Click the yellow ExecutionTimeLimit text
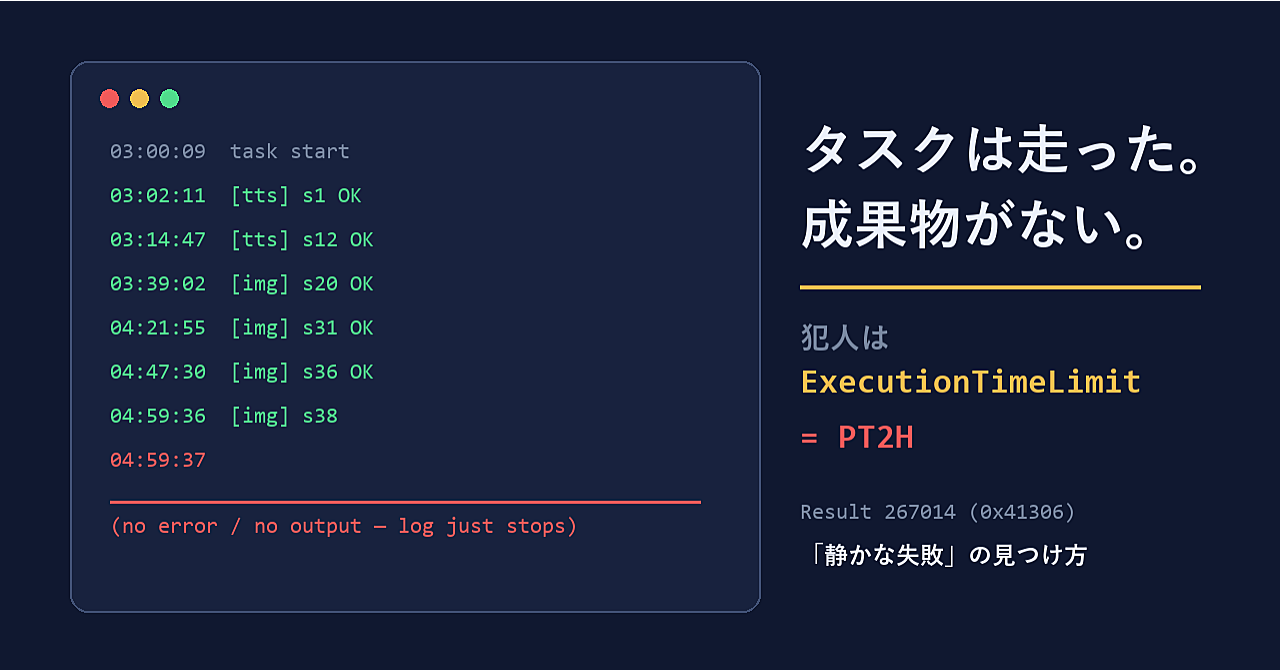This screenshot has height=670, width=1280. (971, 382)
